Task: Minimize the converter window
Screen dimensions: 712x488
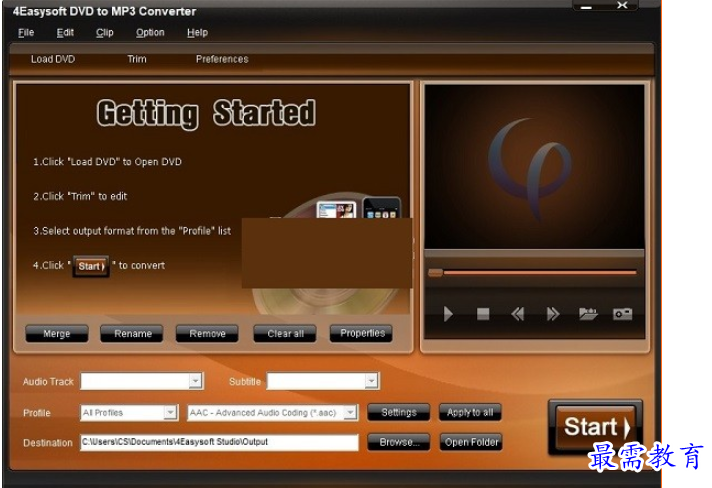Action: [586, 6]
